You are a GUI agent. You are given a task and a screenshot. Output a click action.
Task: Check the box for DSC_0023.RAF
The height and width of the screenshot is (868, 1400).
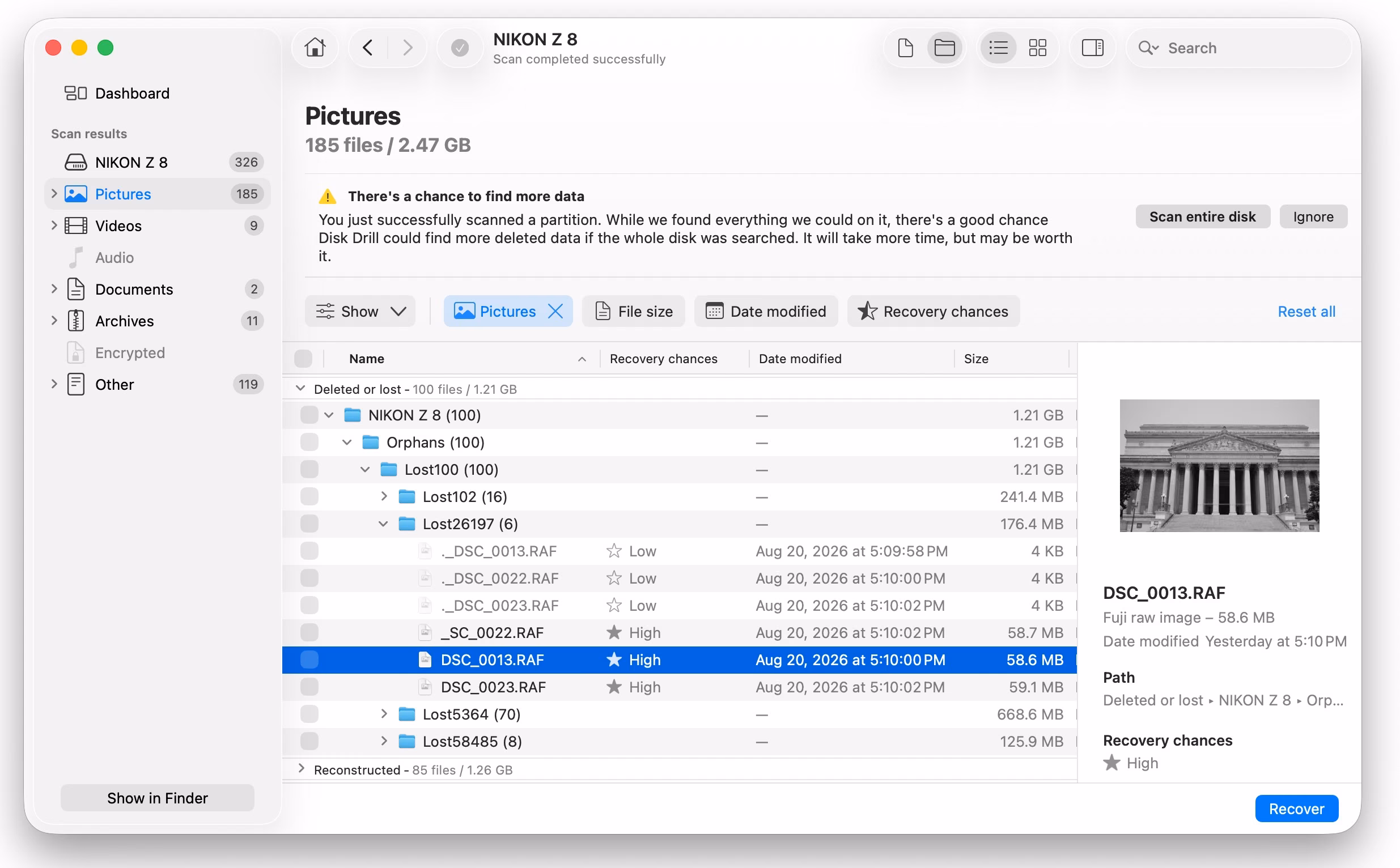pos(309,687)
